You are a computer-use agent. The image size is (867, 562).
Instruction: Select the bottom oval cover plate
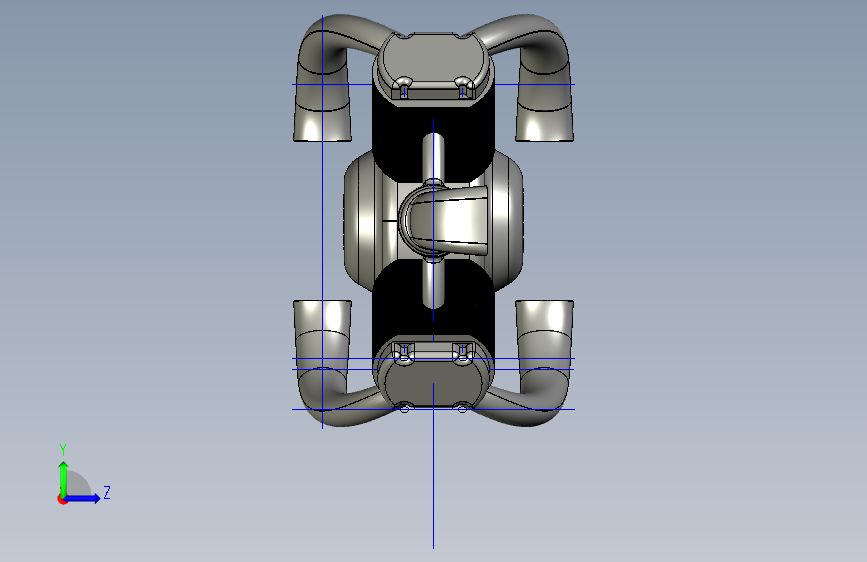pos(434,383)
